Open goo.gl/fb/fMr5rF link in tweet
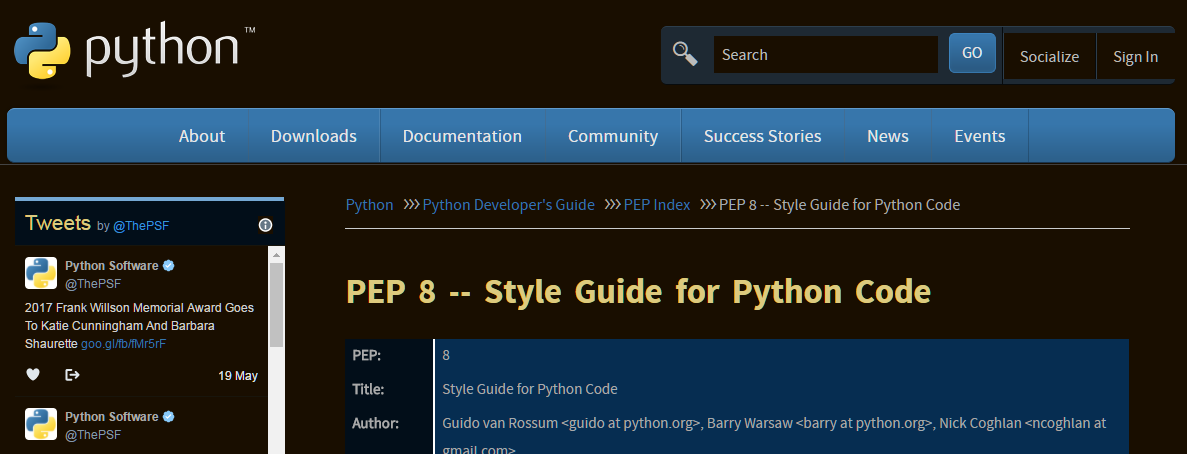The image size is (1187, 454). (123, 344)
